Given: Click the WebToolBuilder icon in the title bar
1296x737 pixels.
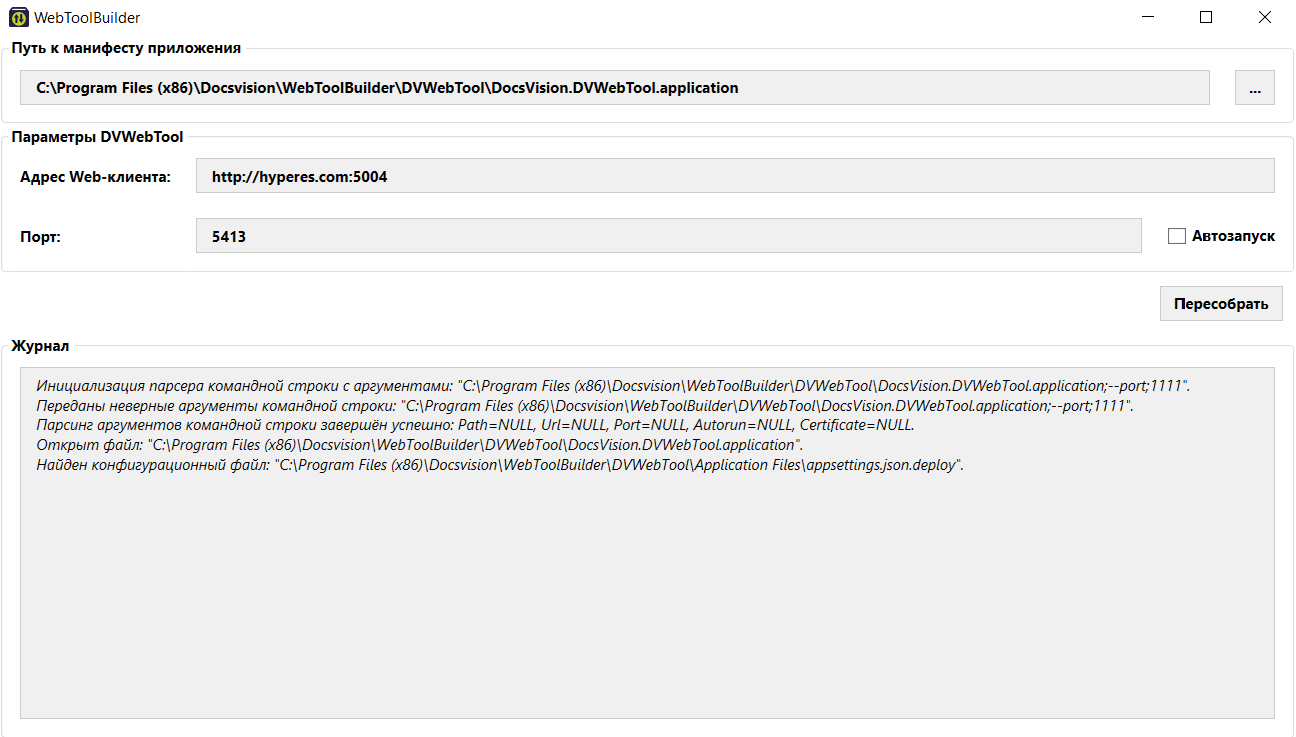Looking at the screenshot, I should pyautogui.click(x=18, y=17).
